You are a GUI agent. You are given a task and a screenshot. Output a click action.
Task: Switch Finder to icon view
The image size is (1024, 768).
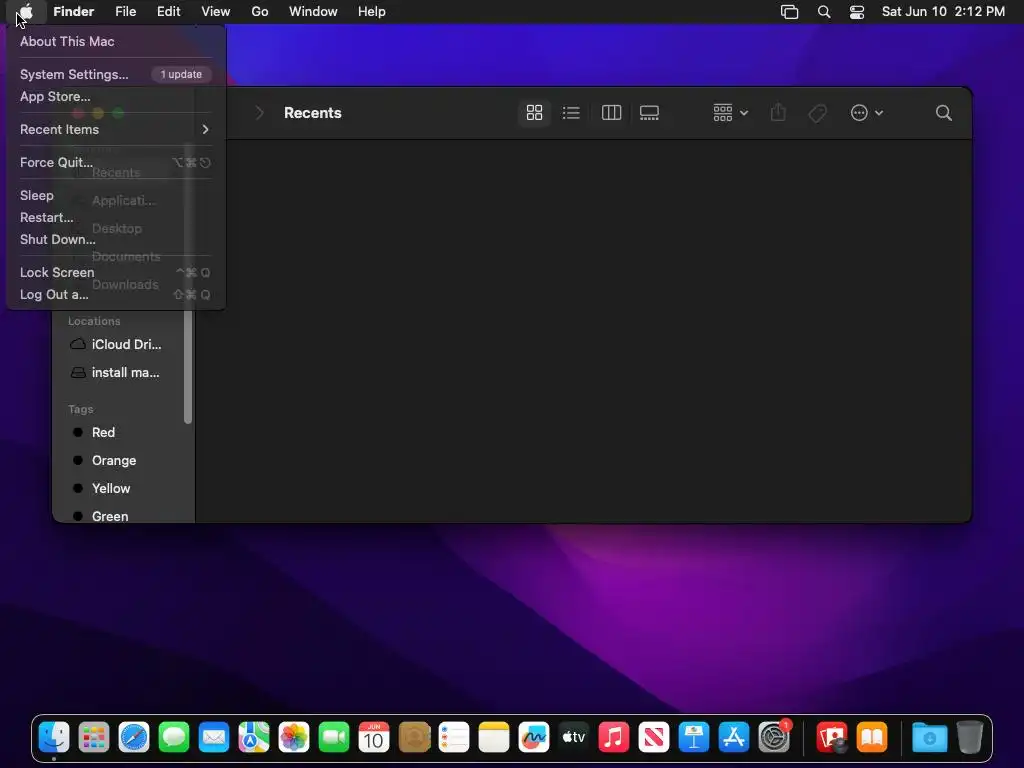point(534,113)
